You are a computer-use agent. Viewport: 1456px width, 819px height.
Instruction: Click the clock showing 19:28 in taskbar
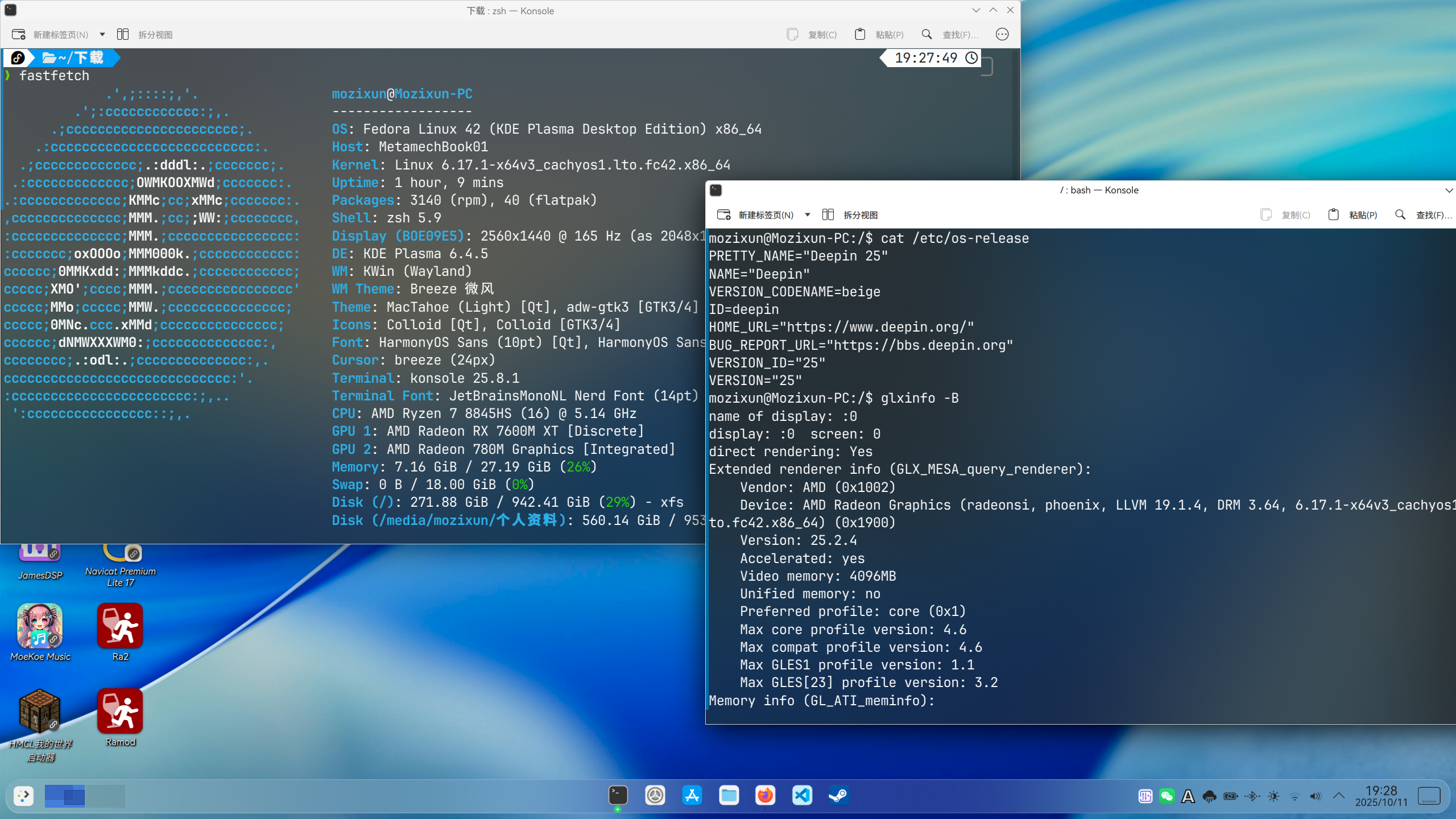1381,796
